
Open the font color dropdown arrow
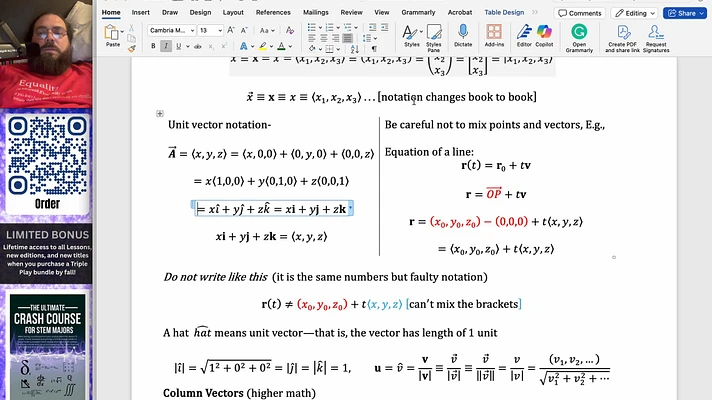290,46
